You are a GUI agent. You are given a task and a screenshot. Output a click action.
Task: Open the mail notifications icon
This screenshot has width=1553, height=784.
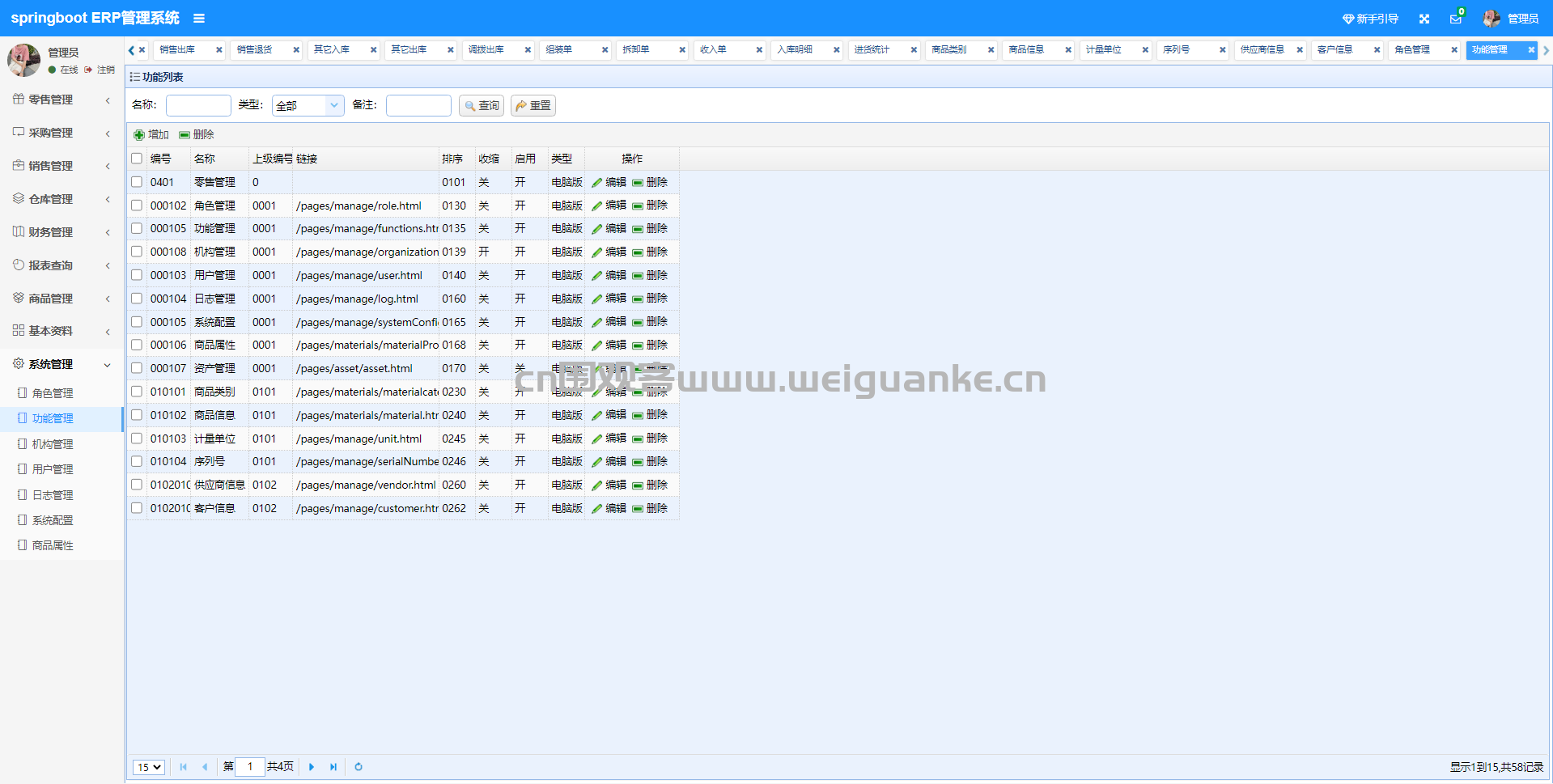pyautogui.click(x=1456, y=19)
